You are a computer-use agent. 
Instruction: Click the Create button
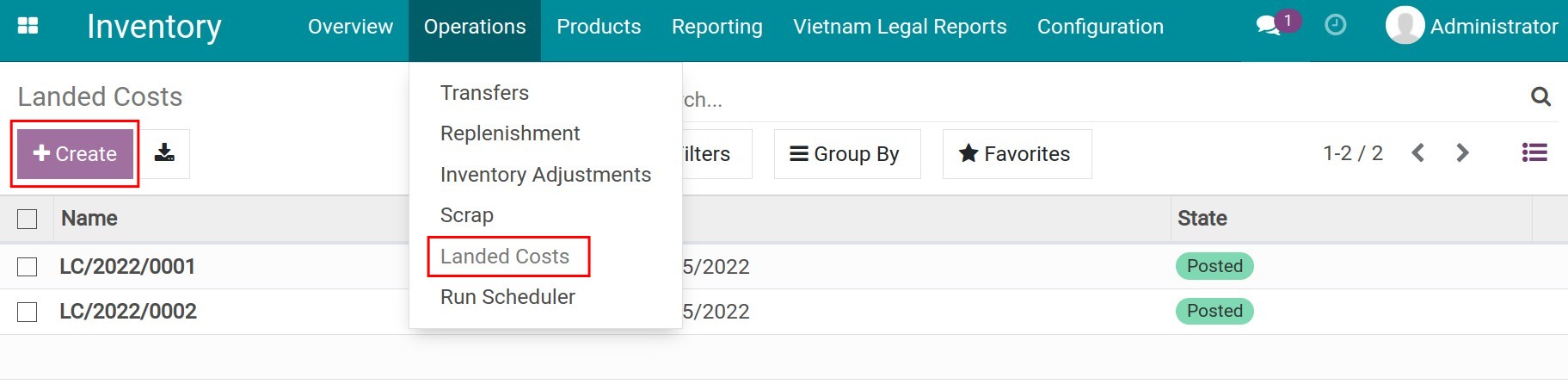coord(75,154)
